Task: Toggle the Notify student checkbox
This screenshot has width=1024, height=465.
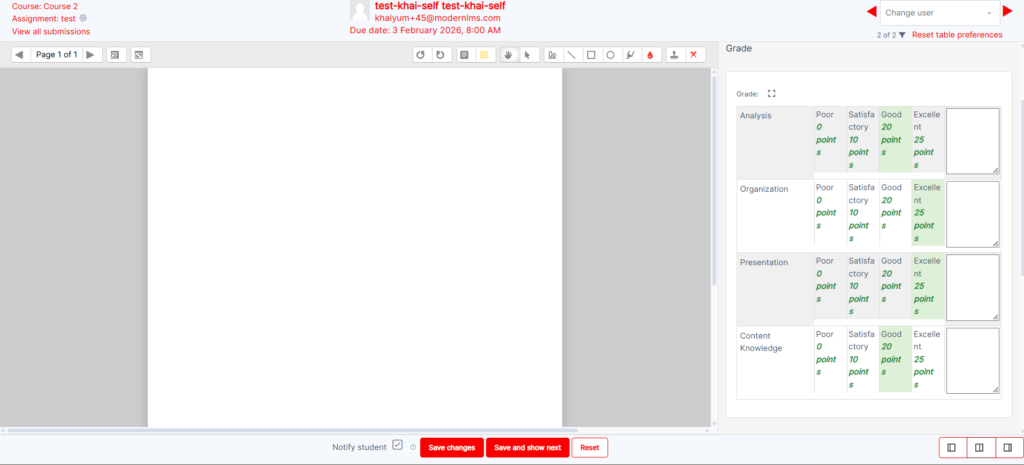Action: point(398,445)
